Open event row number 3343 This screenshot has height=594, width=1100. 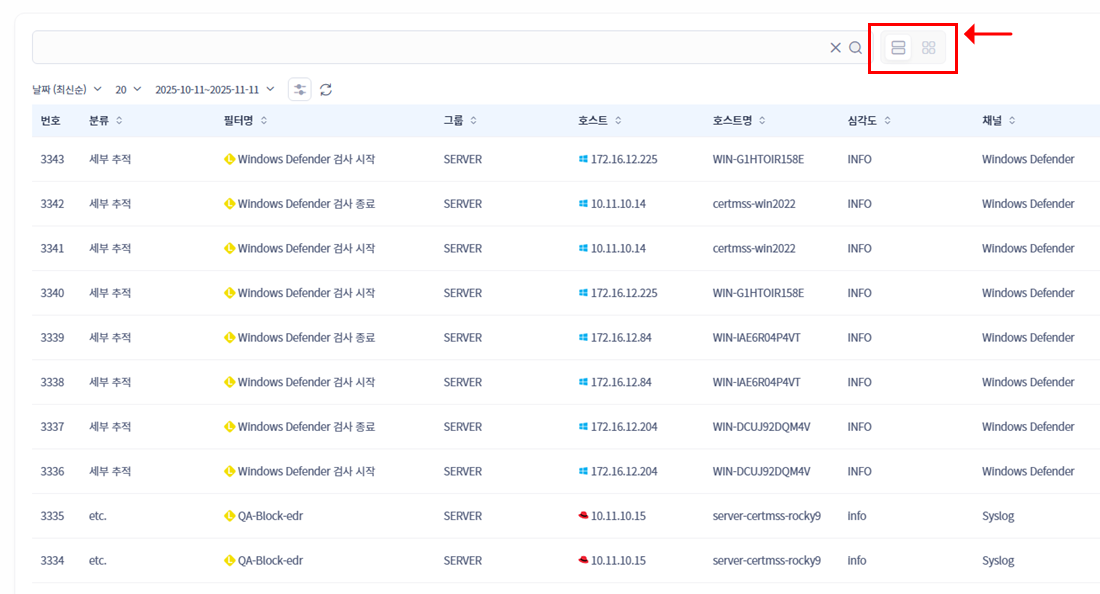[52, 159]
